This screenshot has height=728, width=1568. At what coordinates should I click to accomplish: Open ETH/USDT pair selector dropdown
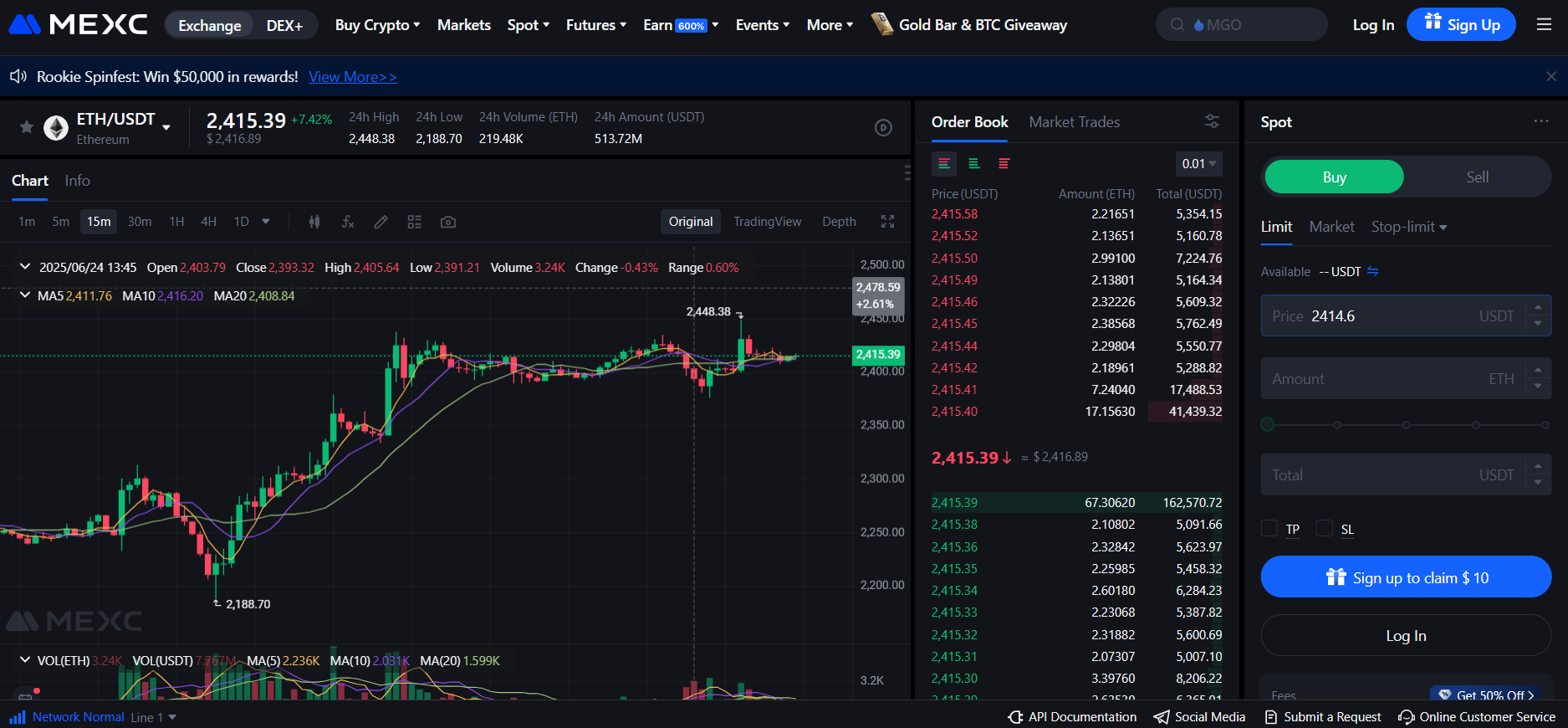pos(166,127)
